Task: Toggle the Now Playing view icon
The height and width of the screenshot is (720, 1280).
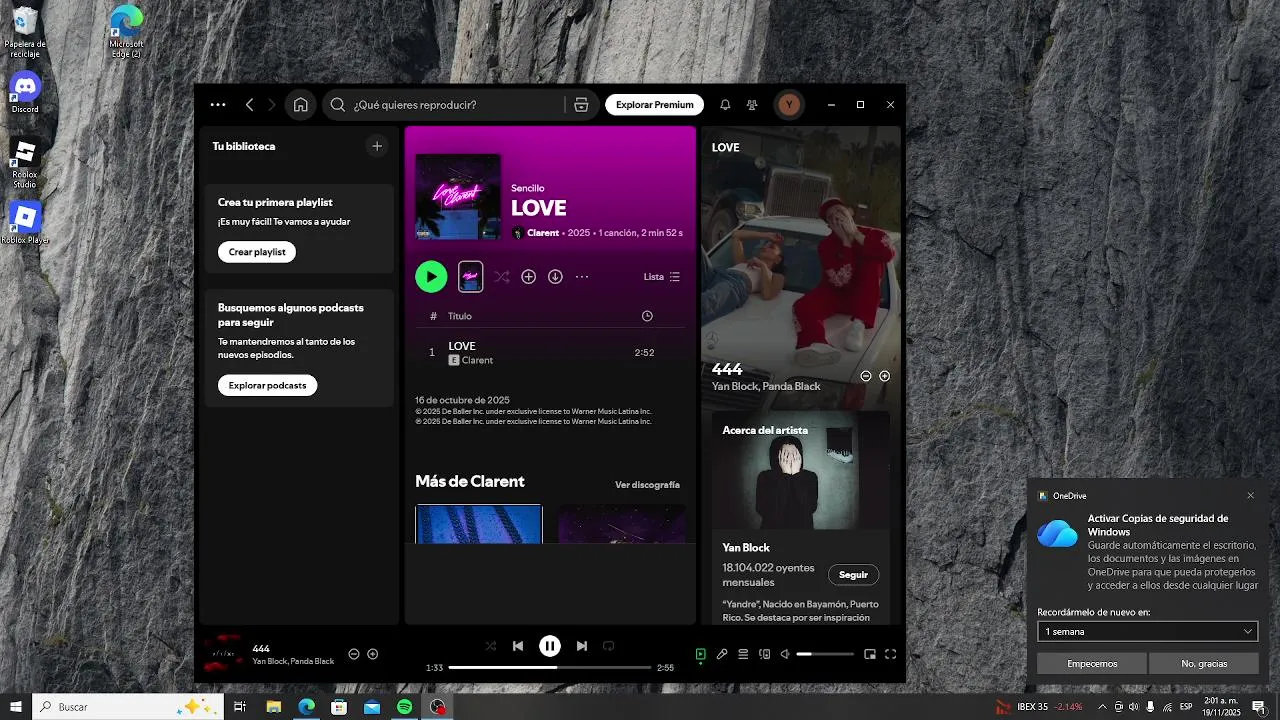Action: [x=701, y=654]
